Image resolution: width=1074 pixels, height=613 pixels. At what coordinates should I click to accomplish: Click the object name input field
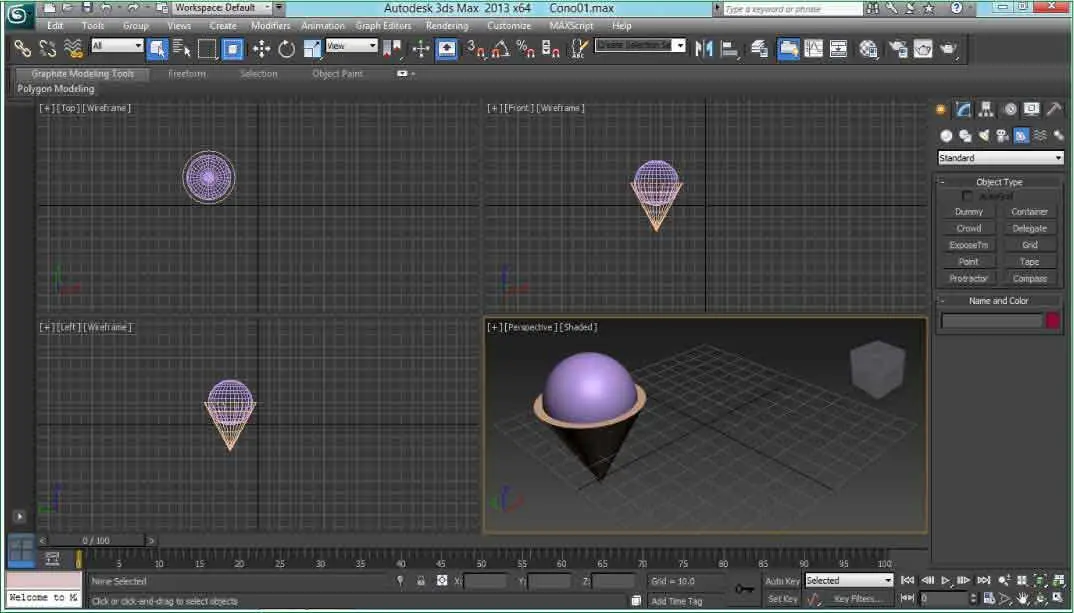click(x=991, y=321)
